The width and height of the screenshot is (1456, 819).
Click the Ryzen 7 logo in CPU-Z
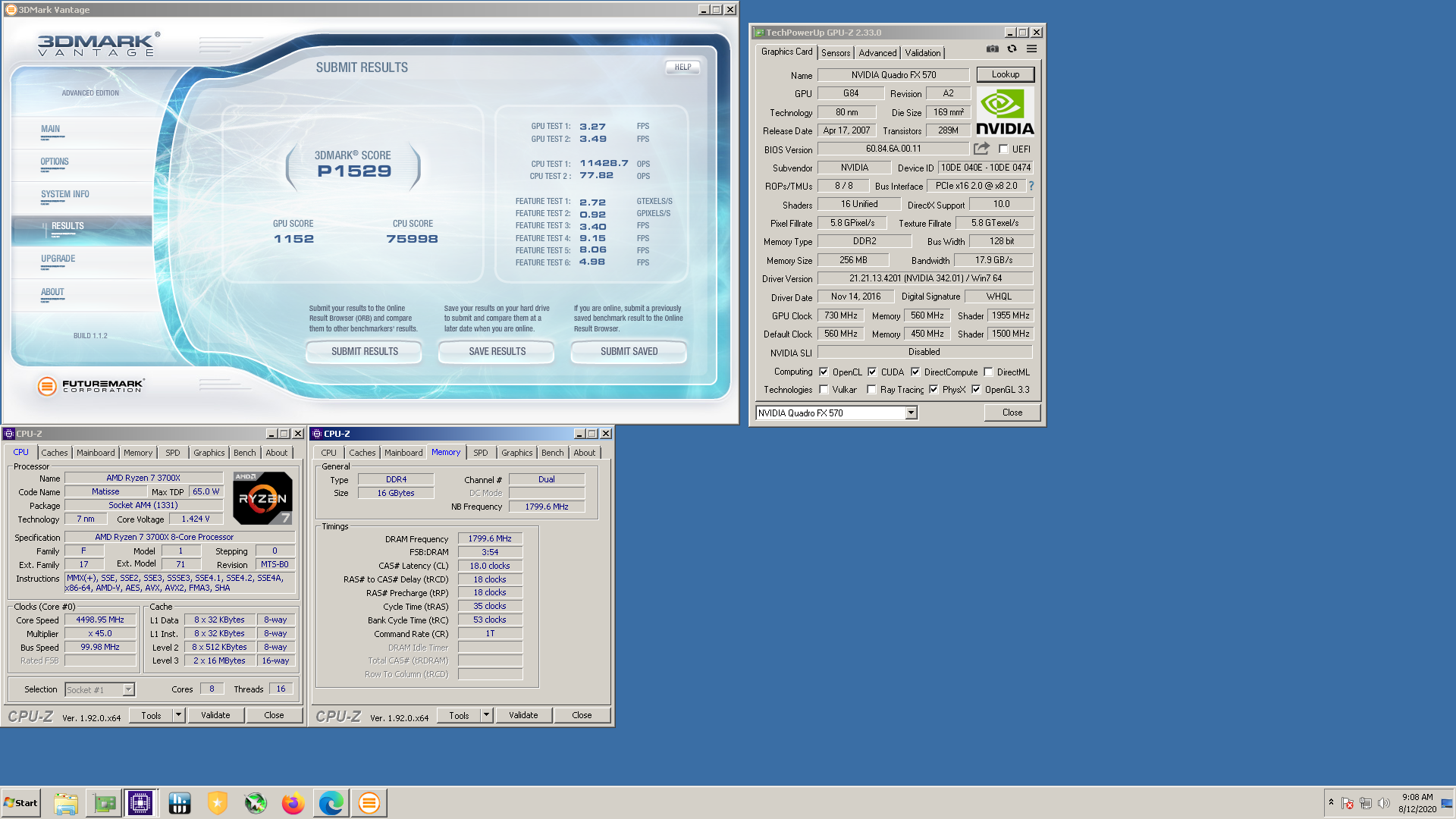pos(262,498)
